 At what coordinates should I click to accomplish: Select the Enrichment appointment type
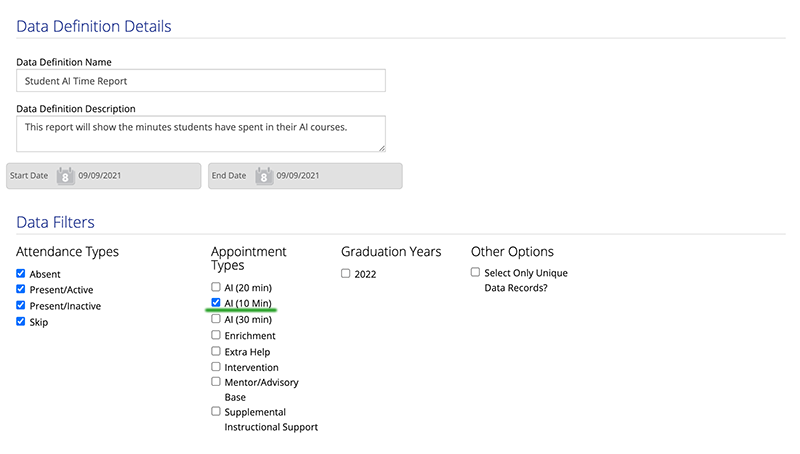click(216, 335)
